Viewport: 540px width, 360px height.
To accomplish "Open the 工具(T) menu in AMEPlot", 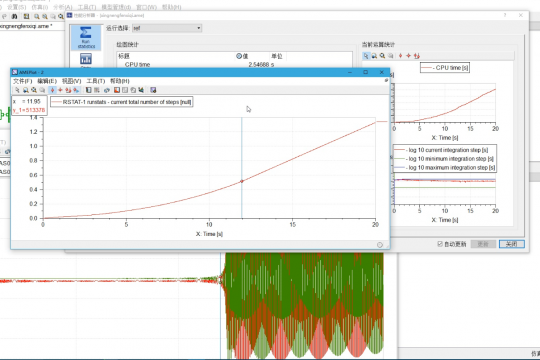I will coord(95,81).
